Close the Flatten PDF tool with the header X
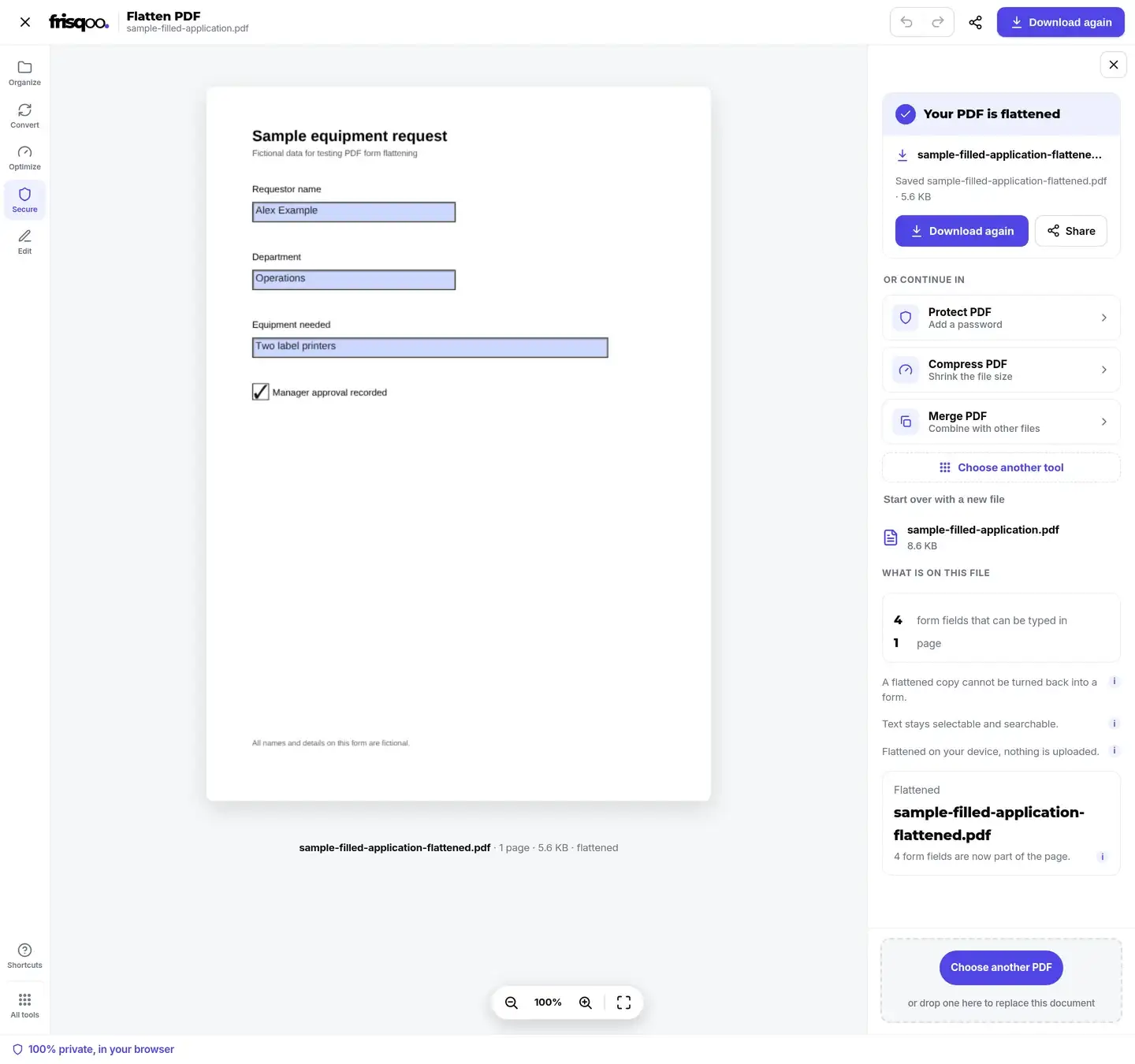Screen dimensions: 1135x1064 point(25,22)
